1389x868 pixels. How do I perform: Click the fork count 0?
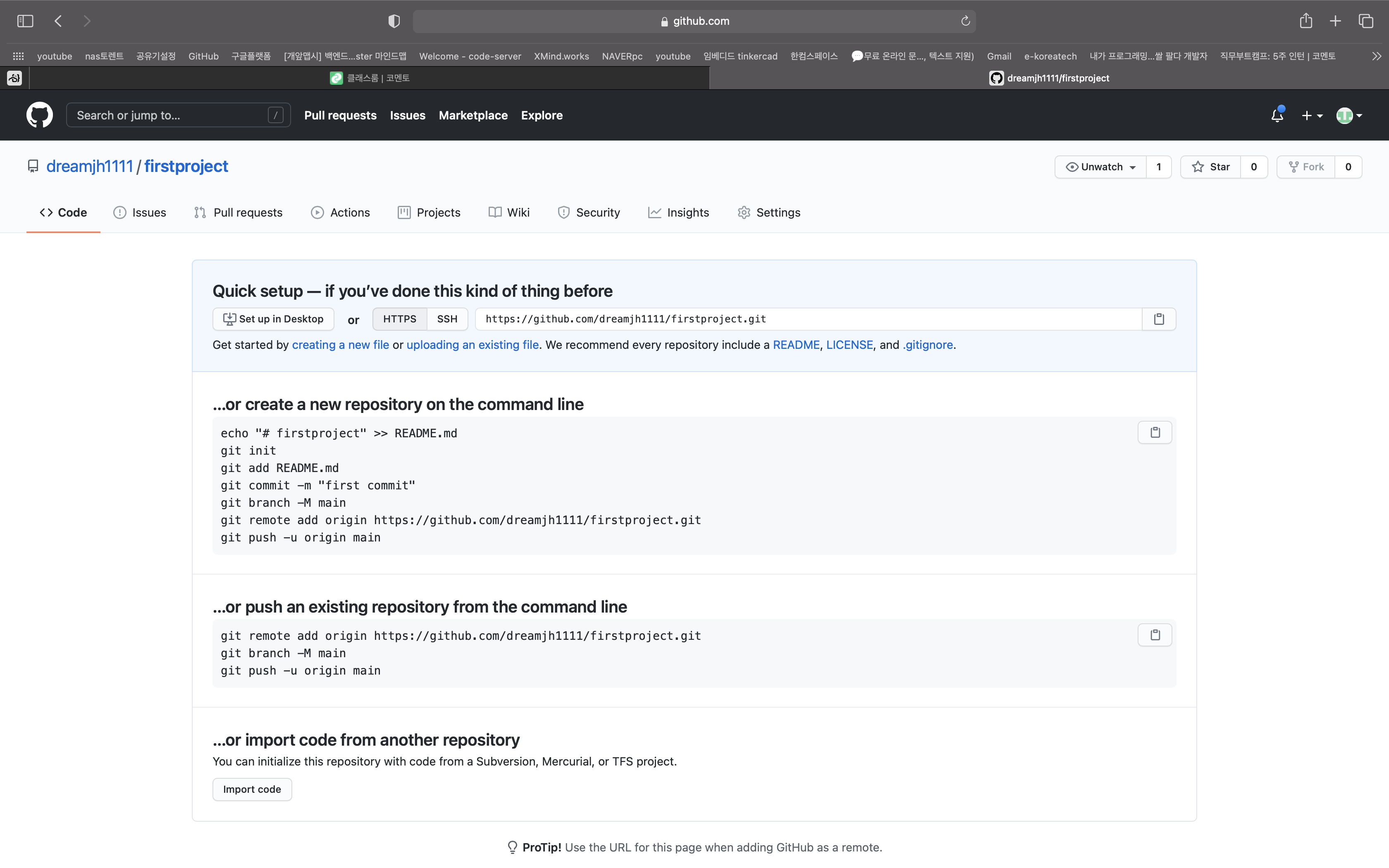pyautogui.click(x=1348, y=167)
